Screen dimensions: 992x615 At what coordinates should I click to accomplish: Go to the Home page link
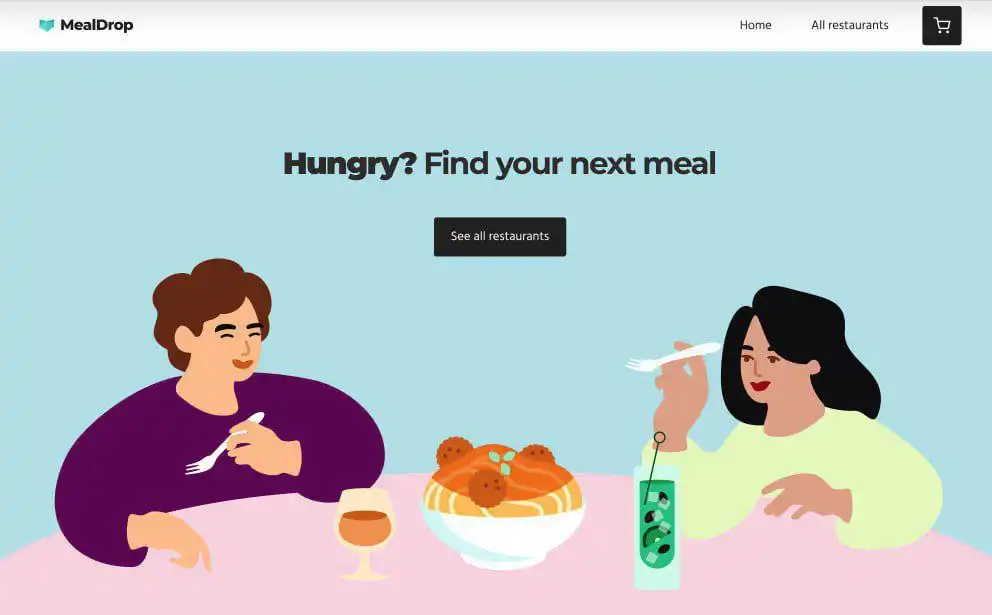(755, 25)
